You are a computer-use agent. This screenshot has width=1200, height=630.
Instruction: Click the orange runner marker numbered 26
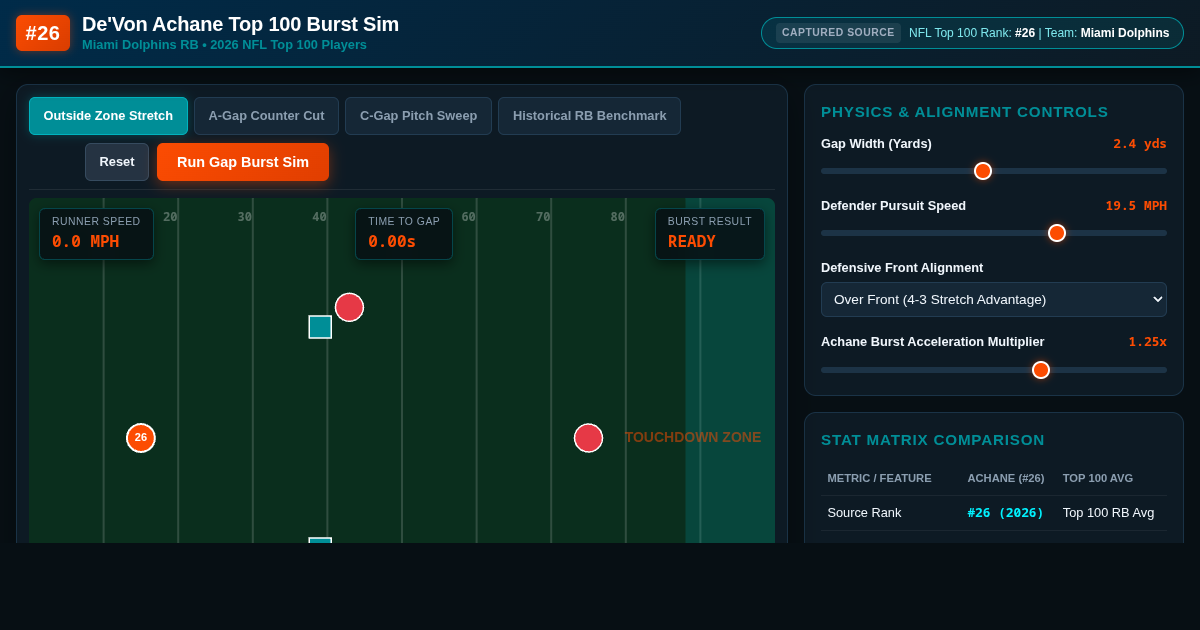(x=141, y=438)
